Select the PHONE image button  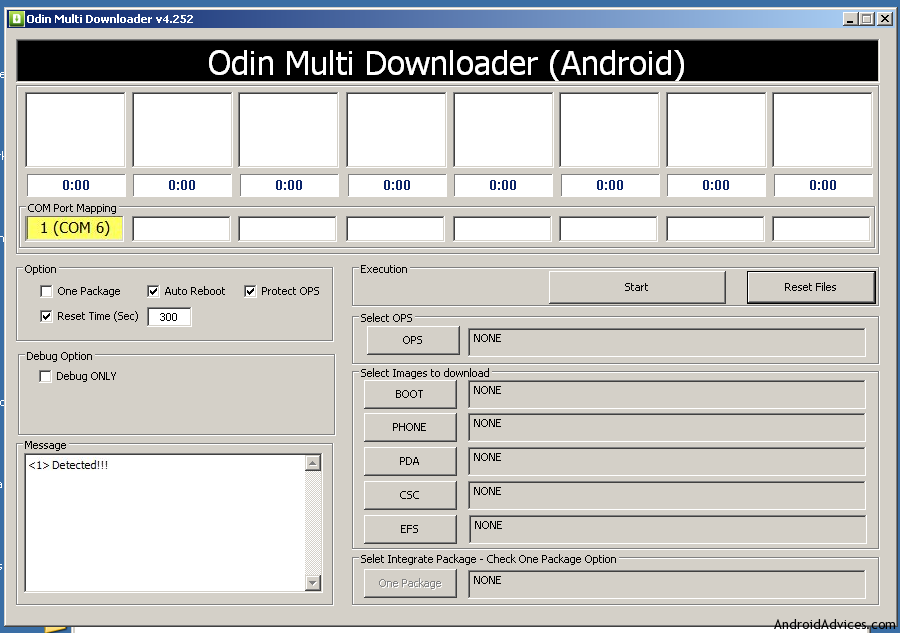pyautogui.click(x=410, y=428)
